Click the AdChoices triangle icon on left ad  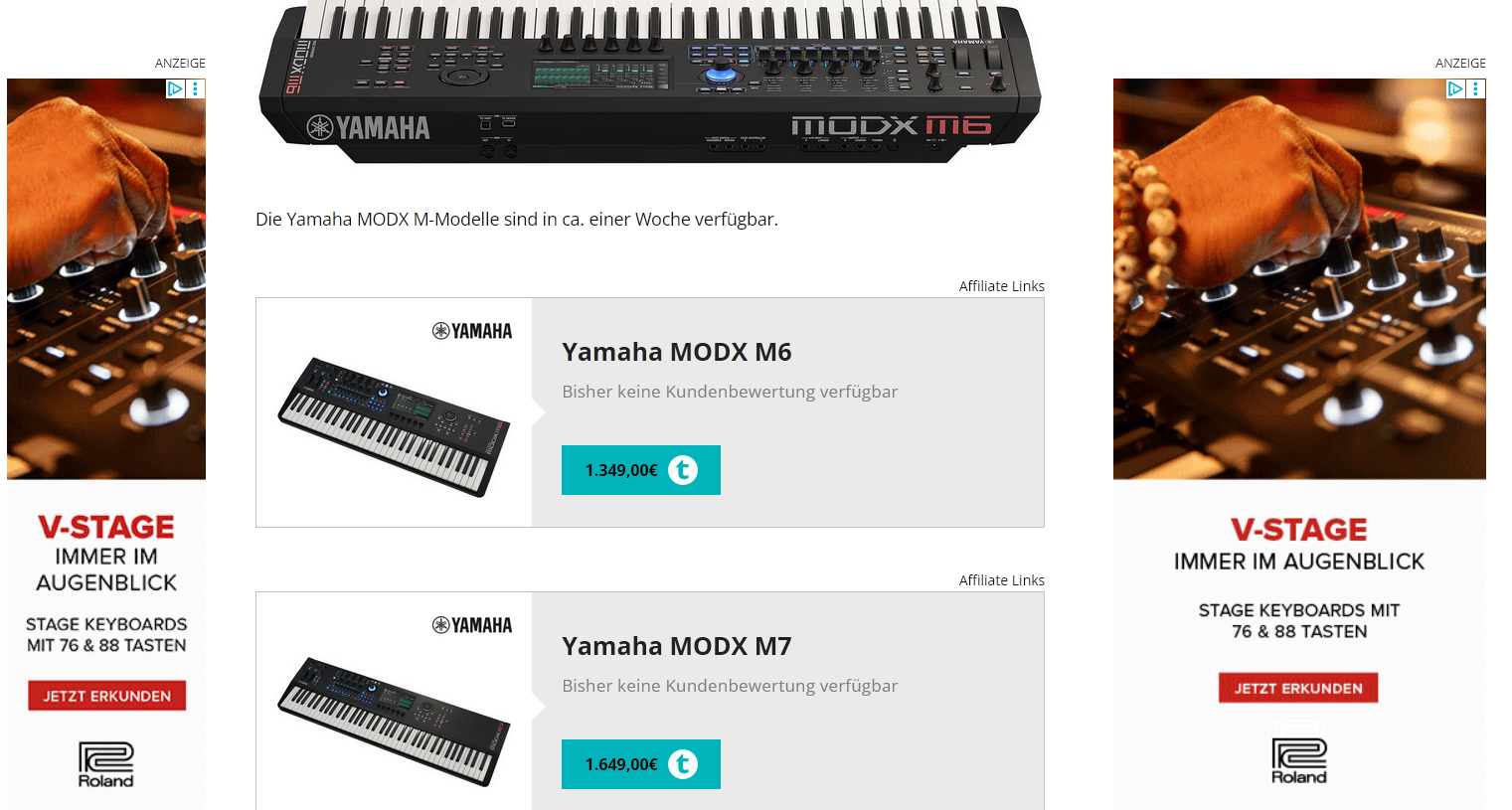point(175,88)
